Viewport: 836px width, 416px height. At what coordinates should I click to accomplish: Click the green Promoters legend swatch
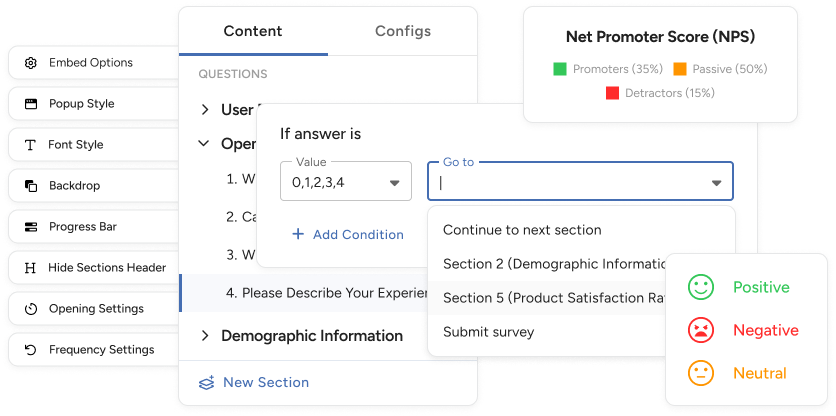coord(560,69)
